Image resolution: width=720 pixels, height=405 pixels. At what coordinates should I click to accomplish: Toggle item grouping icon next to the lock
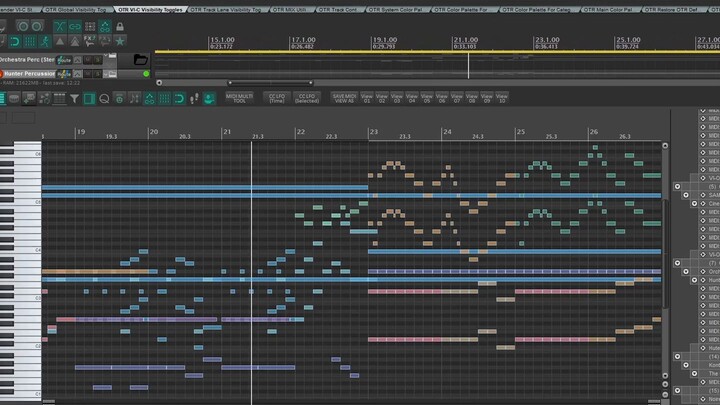pos(105,26)
